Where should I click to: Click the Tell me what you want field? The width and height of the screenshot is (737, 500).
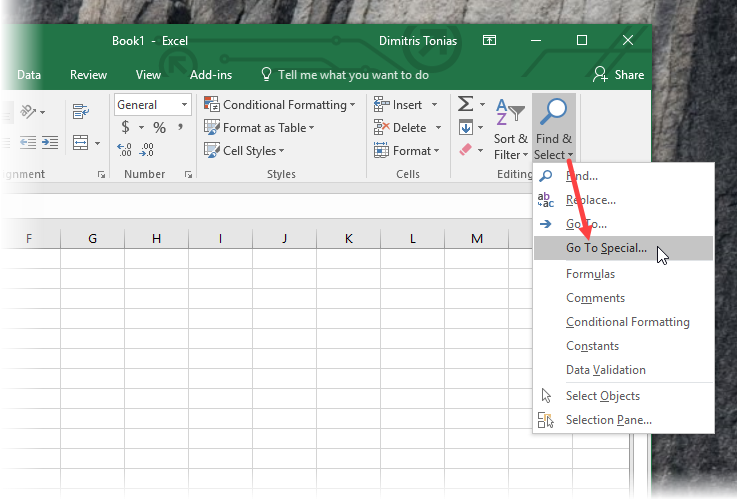pos(353,75)
